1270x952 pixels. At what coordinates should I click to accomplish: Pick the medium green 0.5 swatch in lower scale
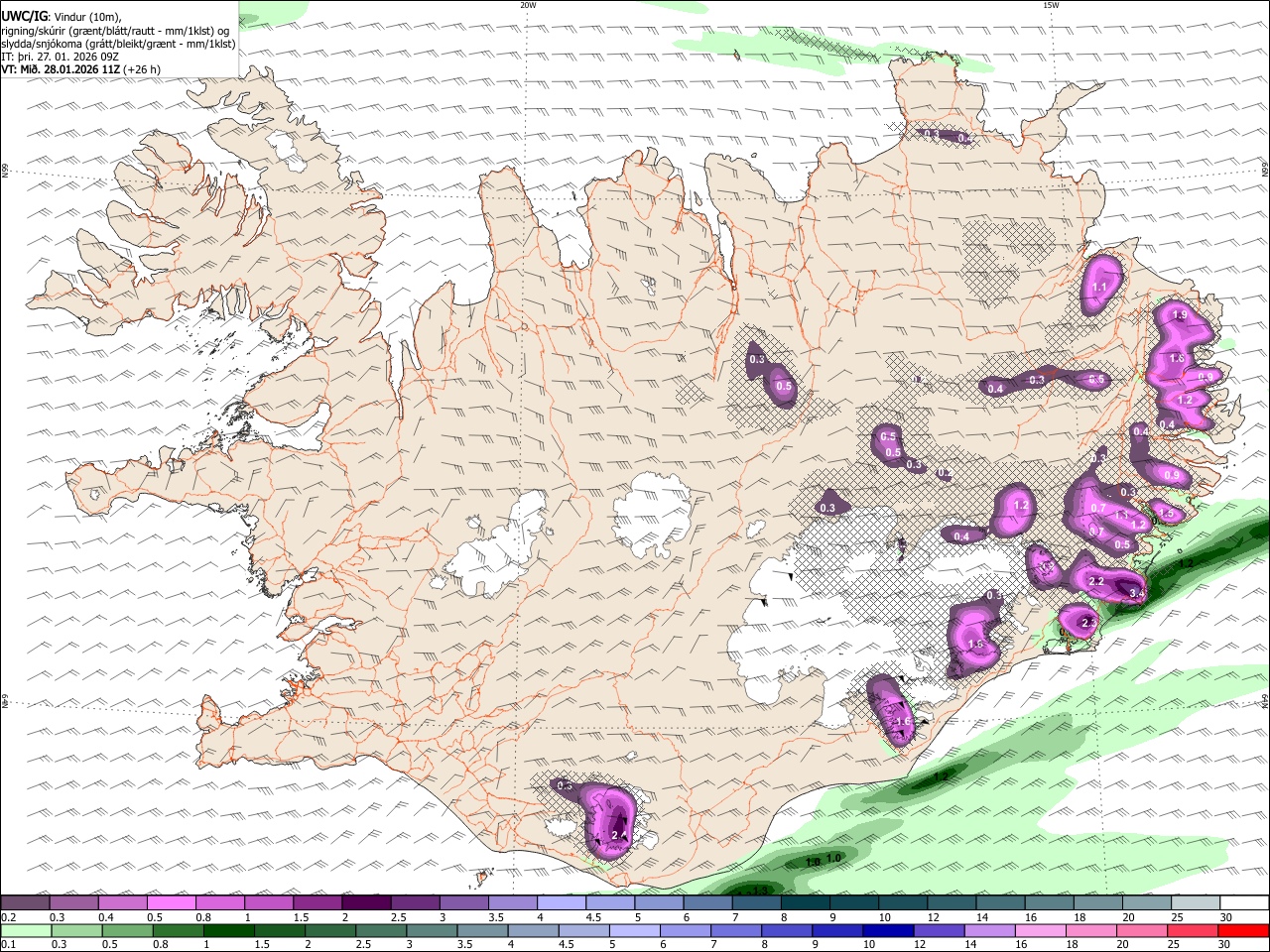click(127, 930)
